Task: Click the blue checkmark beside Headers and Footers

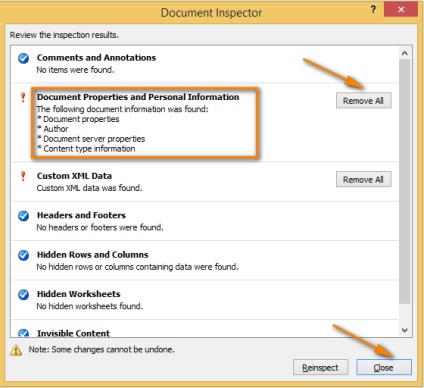Action: tap(23, 216)
